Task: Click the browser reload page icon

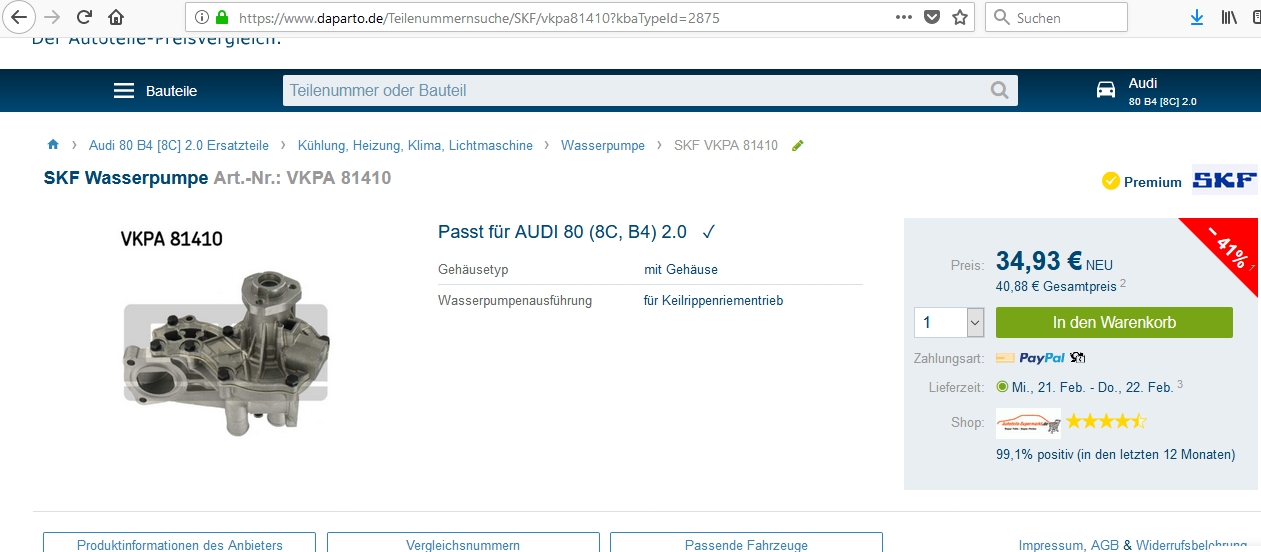Action: (85, 17)
